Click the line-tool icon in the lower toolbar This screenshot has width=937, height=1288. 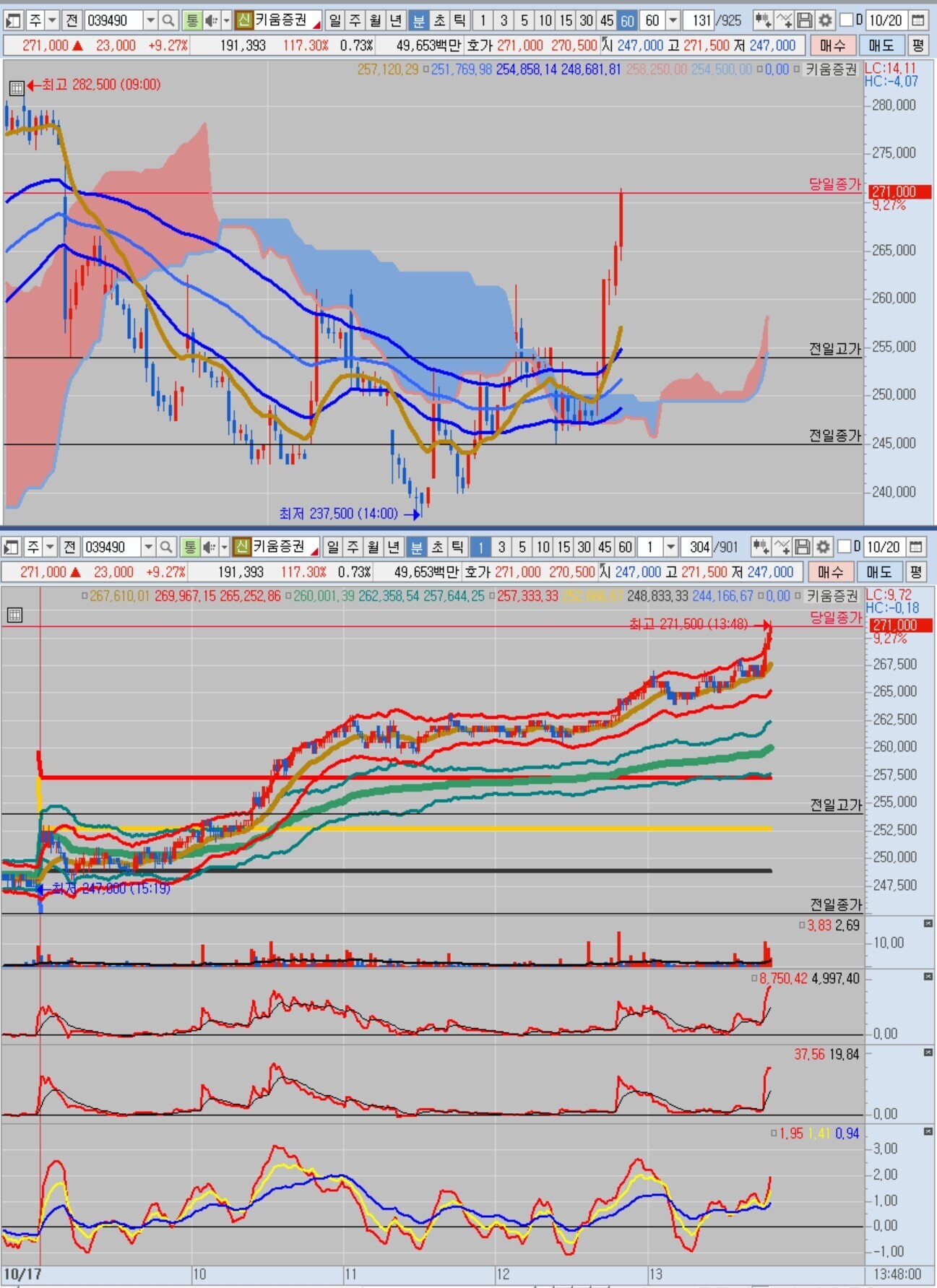click(782, 547)
